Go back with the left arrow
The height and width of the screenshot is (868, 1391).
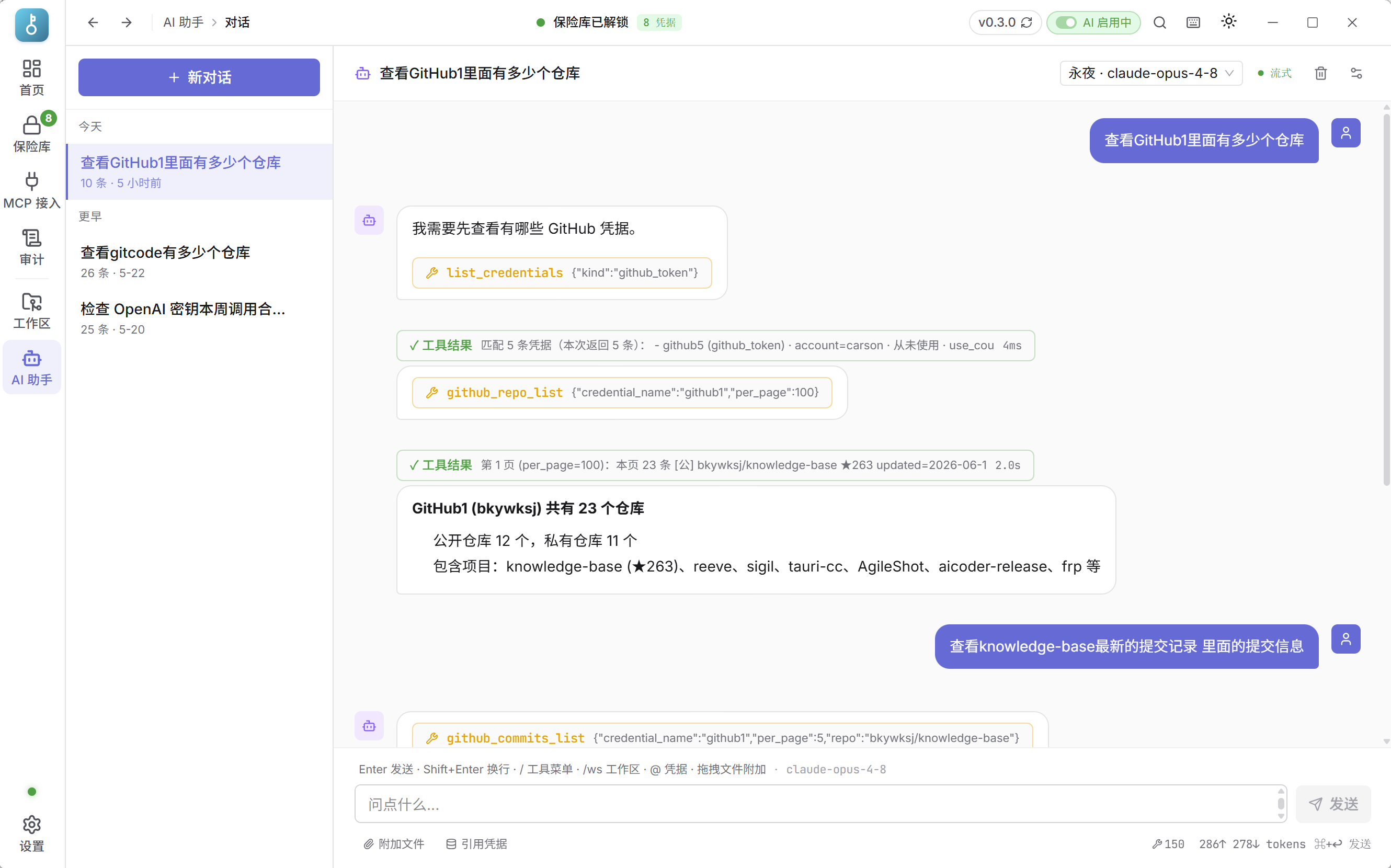click(93, 22)
